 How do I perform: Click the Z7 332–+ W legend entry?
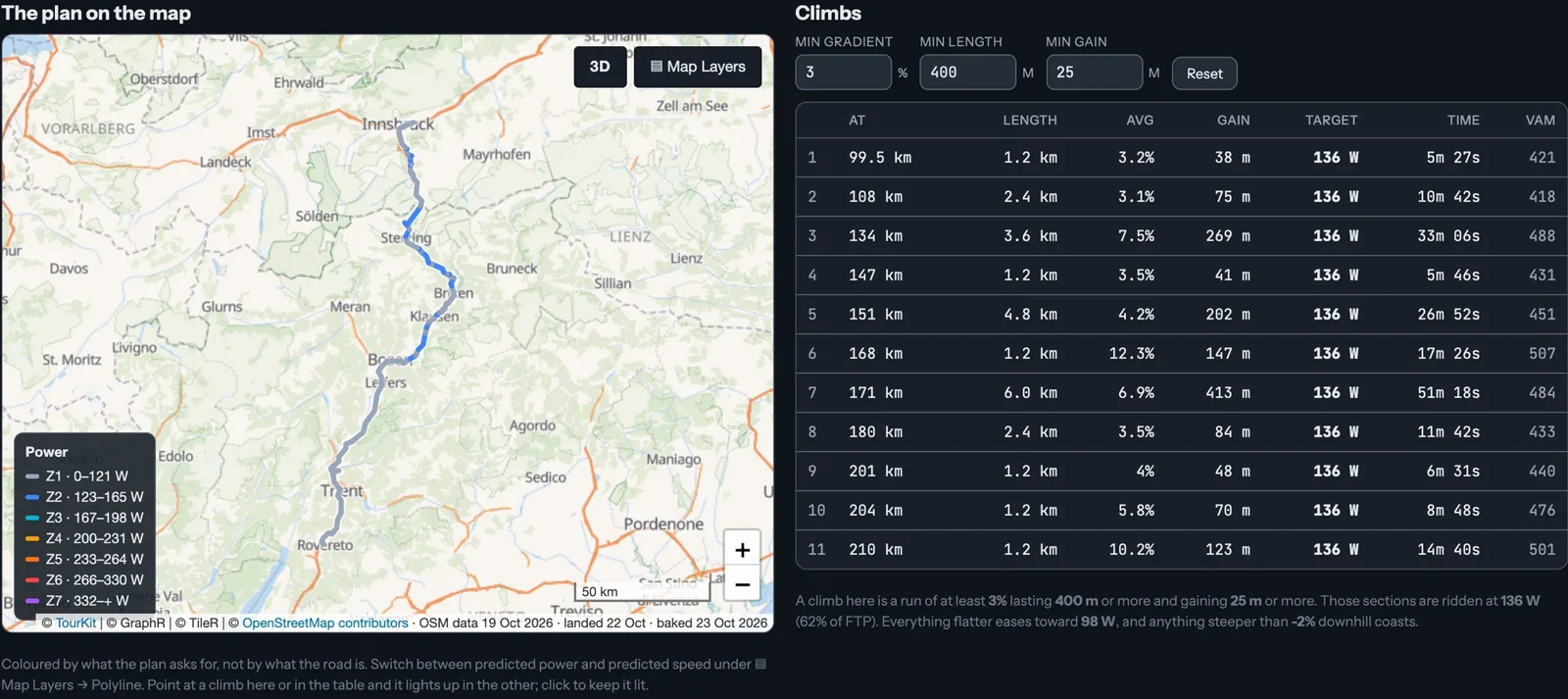tap(77, 601)
